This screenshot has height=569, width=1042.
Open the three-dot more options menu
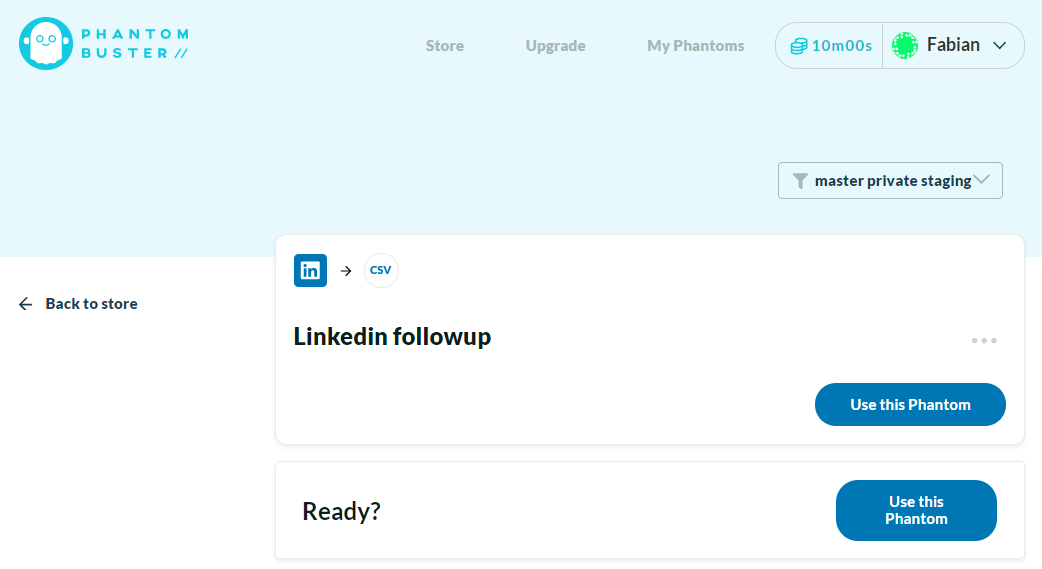[984, 340]
